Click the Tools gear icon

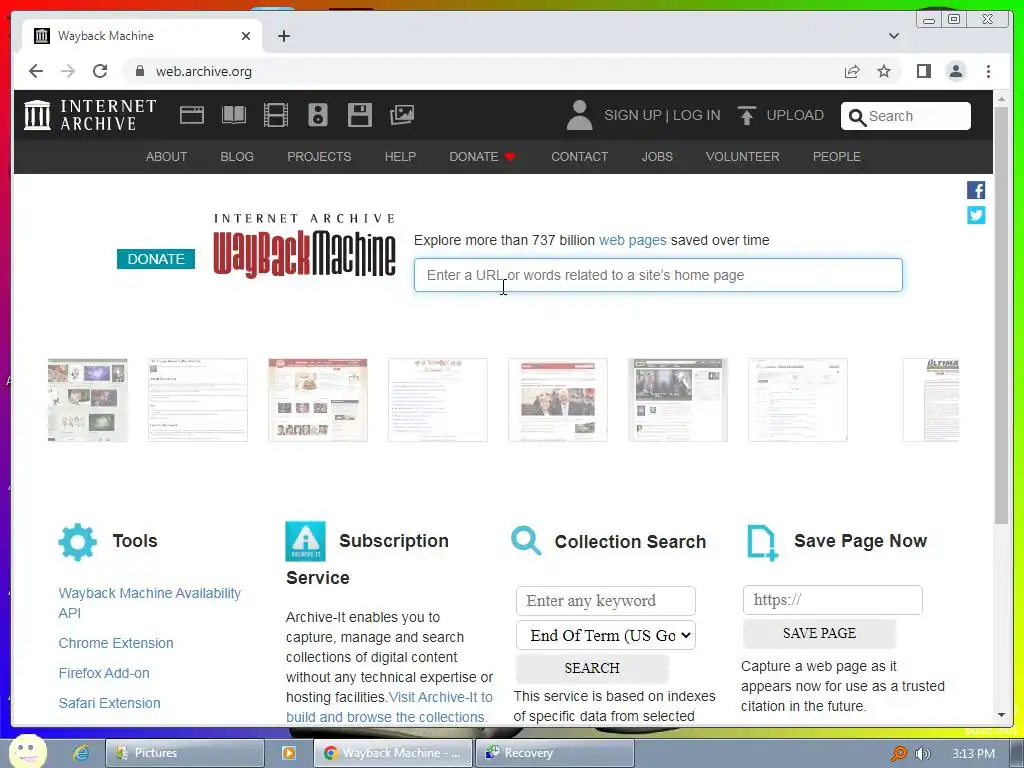click(77, 541)
